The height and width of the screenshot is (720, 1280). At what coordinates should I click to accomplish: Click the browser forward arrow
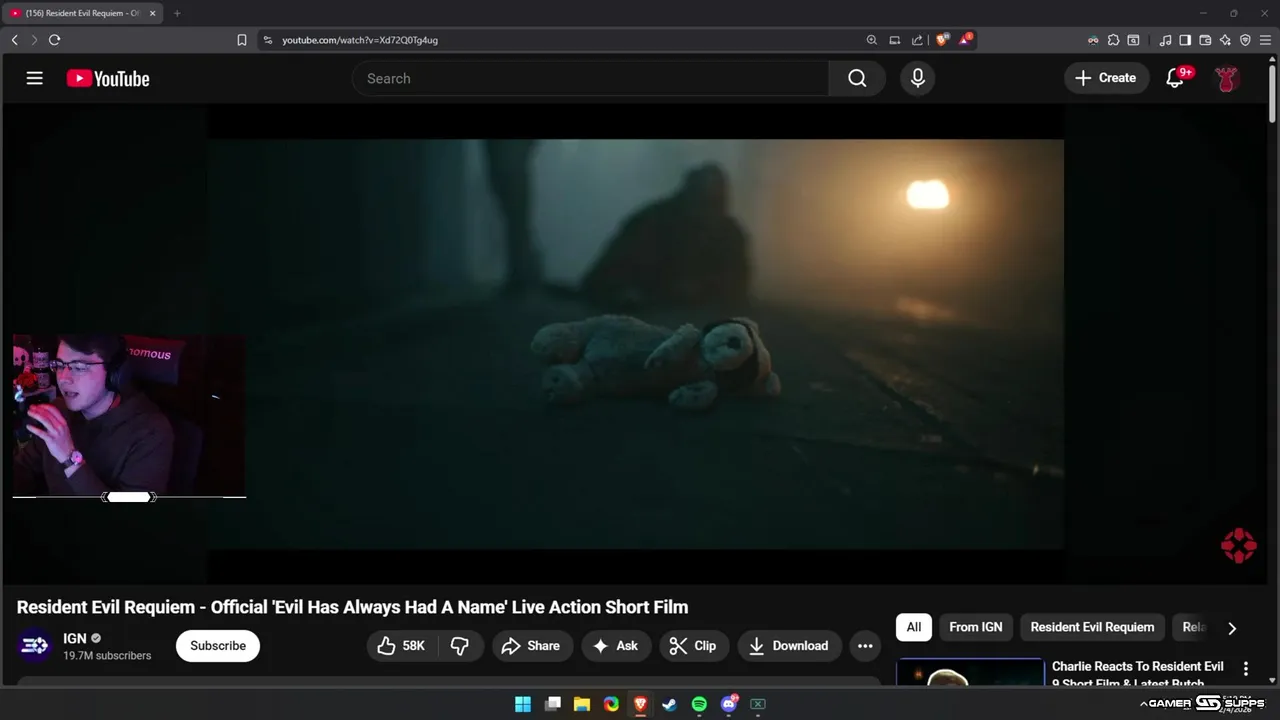[x=34, y=40]
